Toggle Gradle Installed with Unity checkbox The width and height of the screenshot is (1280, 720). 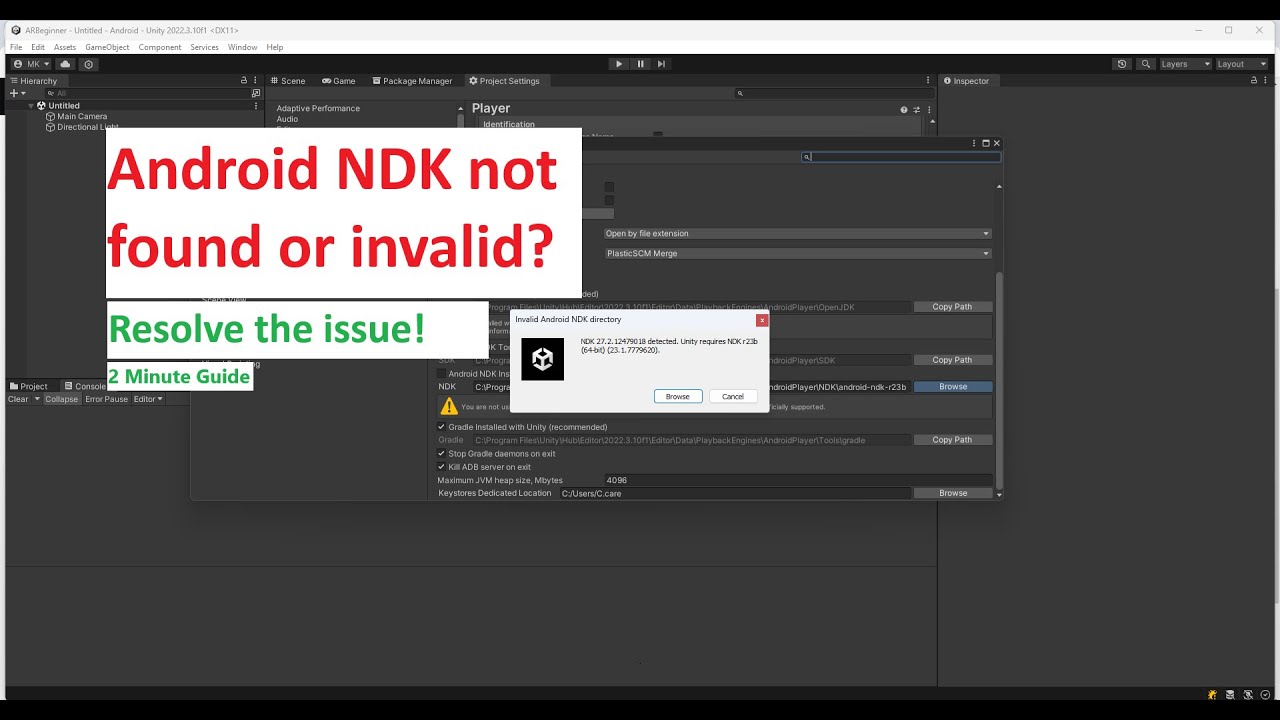[442, 427]
